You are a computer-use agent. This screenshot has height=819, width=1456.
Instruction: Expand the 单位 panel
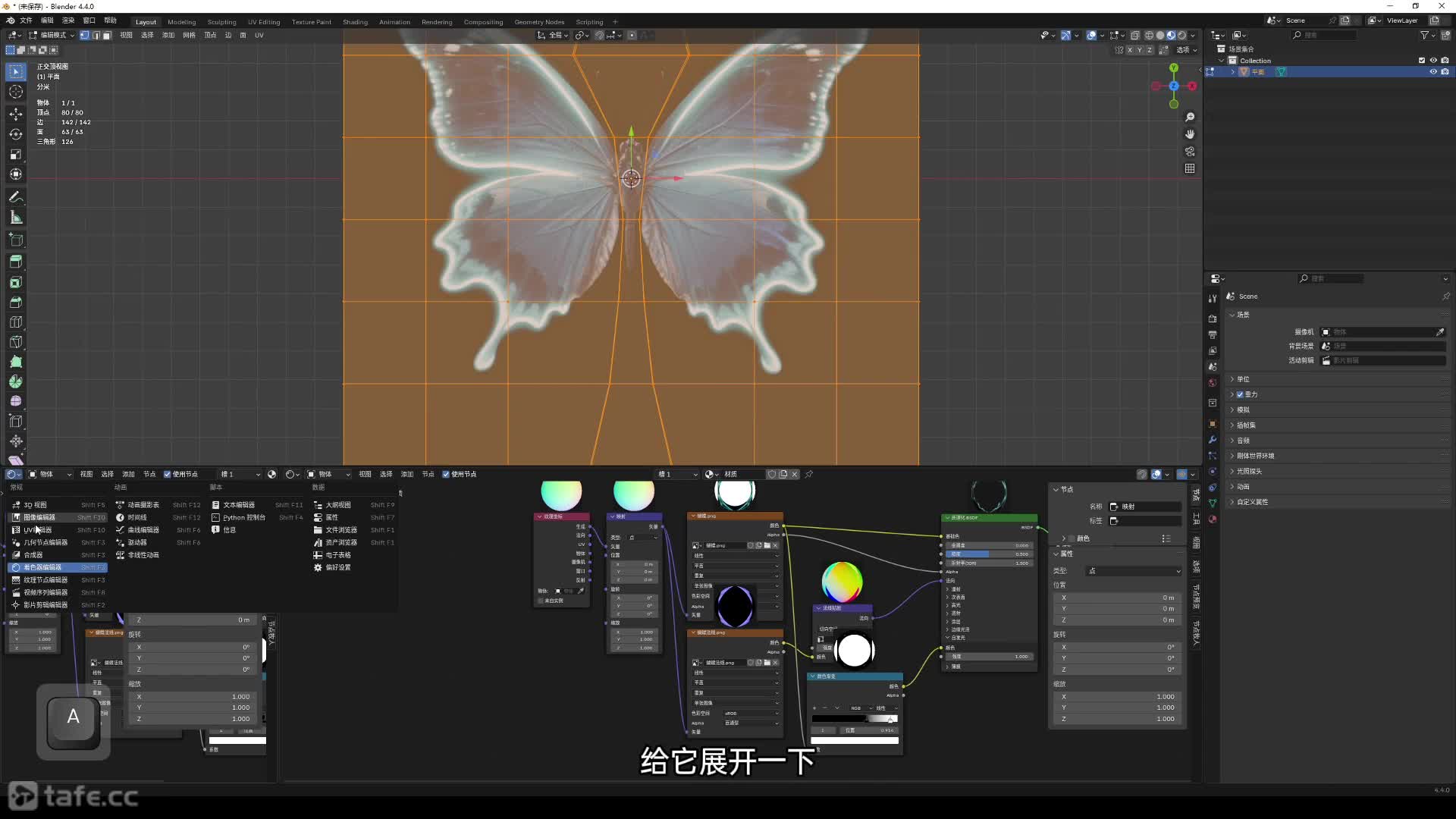pyautogui.click(x=1339, y=379)
